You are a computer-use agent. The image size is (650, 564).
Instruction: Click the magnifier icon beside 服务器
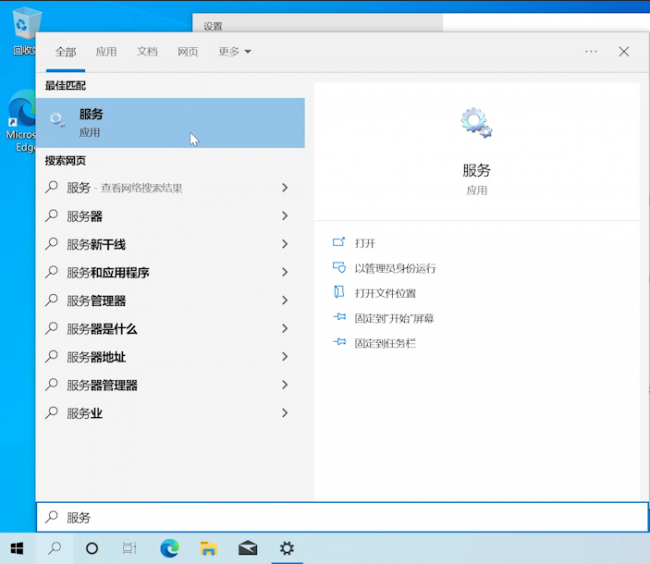(51, 215)
